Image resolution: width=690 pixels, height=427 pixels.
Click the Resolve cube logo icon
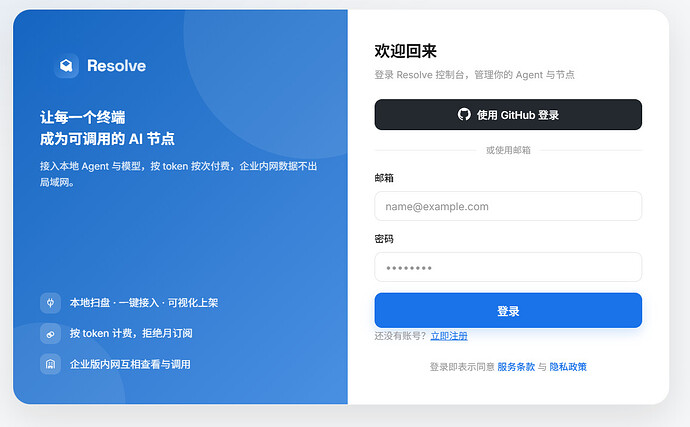click(66, 66)
